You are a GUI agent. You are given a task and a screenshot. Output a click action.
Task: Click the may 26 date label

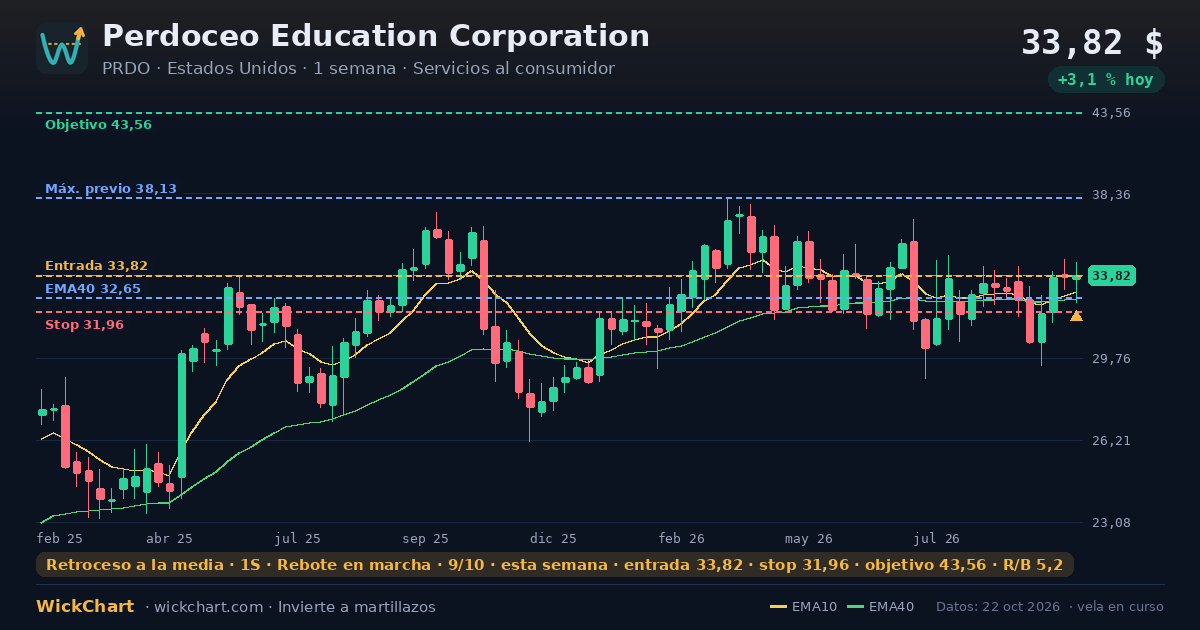point(809,538)
